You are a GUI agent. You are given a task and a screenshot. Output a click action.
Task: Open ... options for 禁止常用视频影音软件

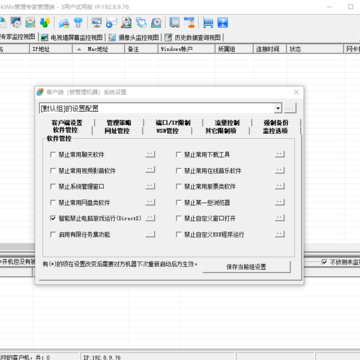coord(151,170)
